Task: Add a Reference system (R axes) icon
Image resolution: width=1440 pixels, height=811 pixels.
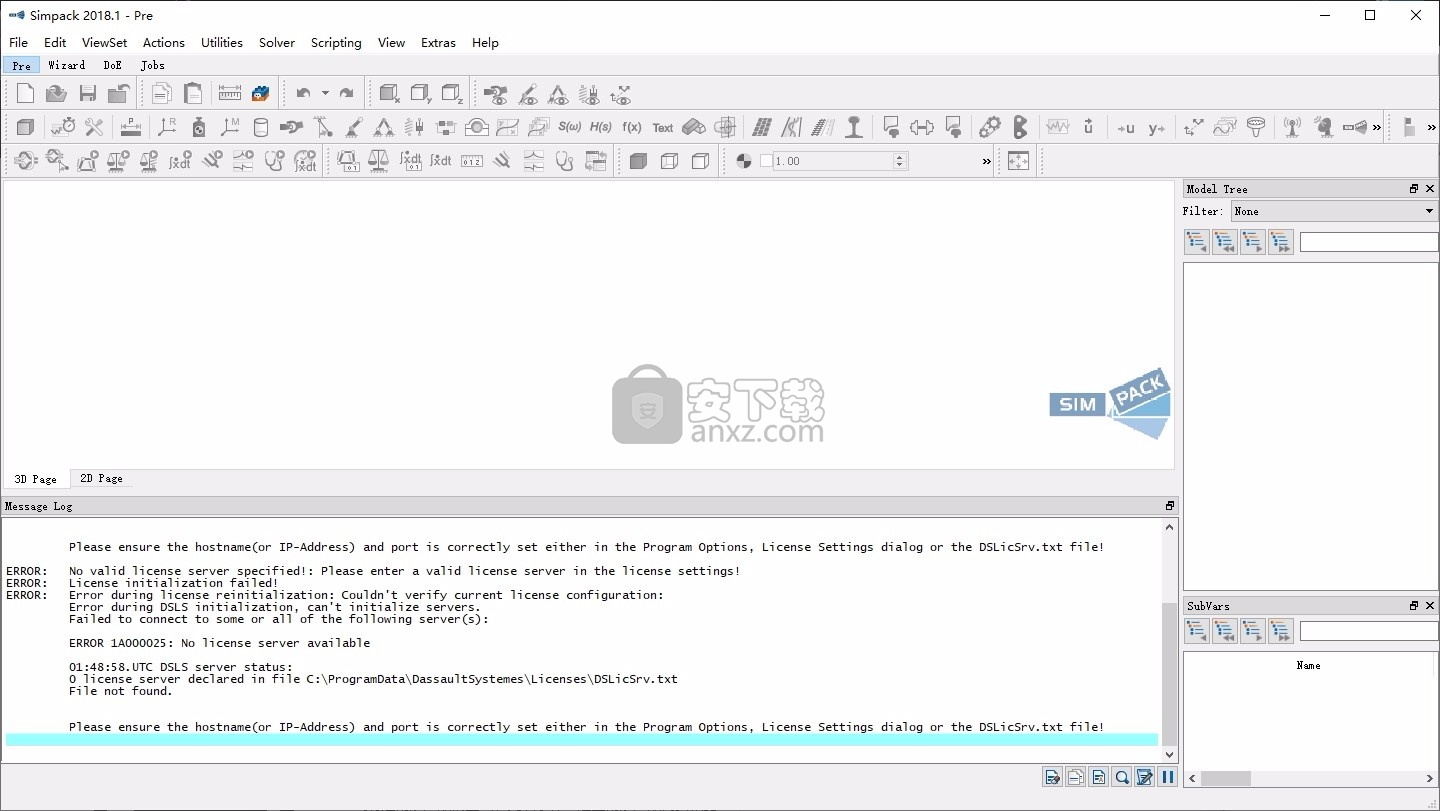Action: pos(167,127)
